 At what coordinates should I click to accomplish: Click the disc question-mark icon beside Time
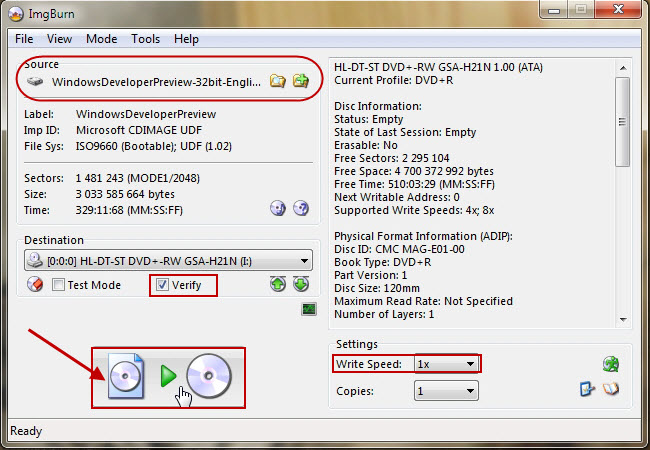click(x=301, y=208)
